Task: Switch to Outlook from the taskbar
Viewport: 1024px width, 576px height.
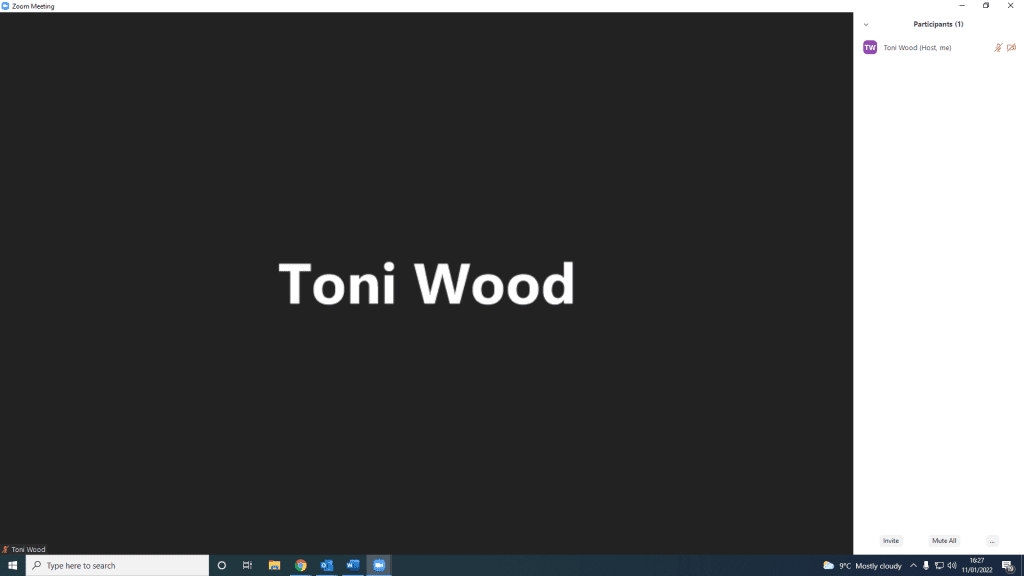Action: 327,565
